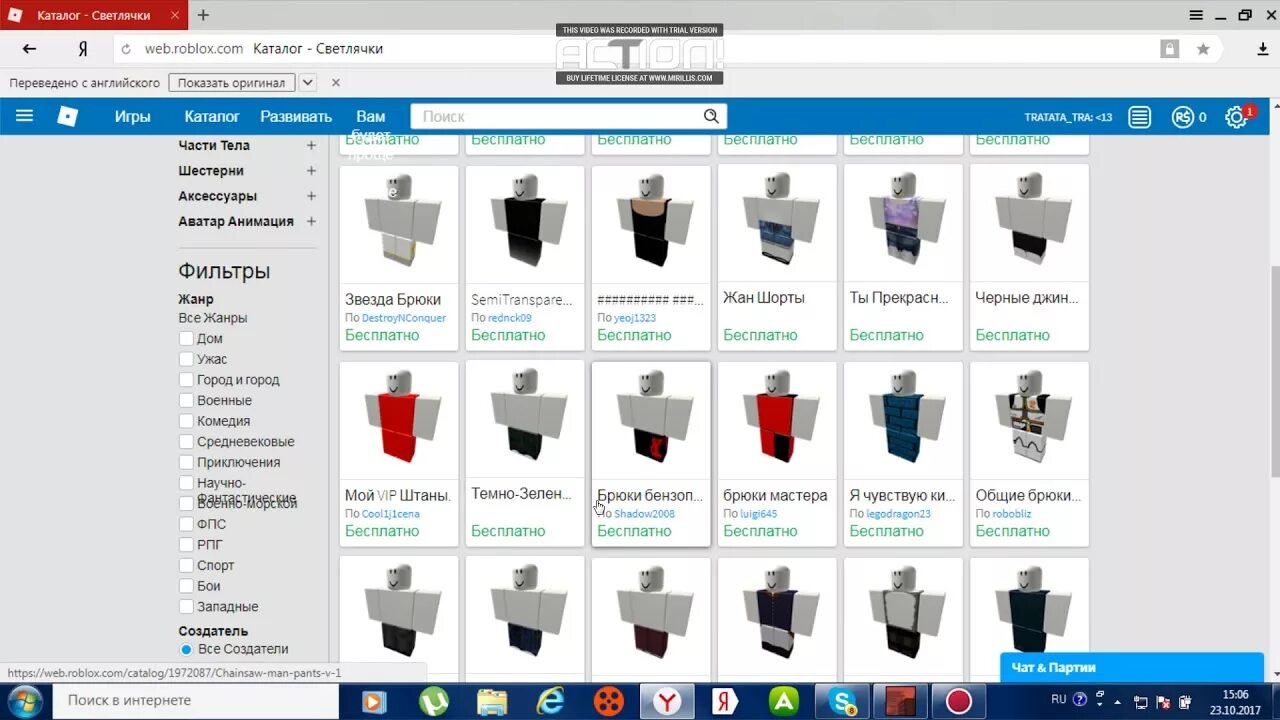Check the Ужас genre checkbox
This screenshot has height=720, width=1280.
186,359
